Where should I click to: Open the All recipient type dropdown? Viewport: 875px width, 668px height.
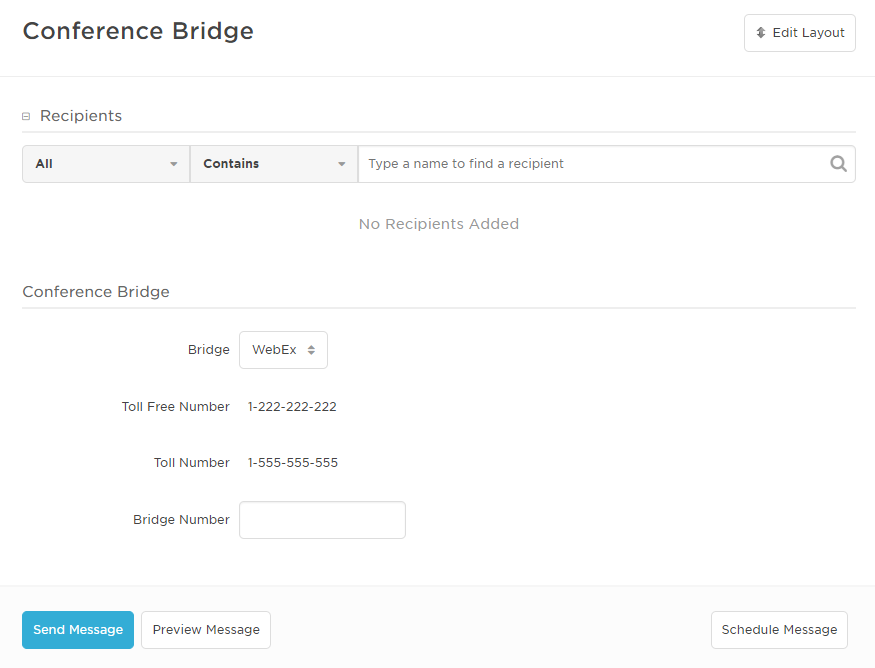tap(105, 164)
